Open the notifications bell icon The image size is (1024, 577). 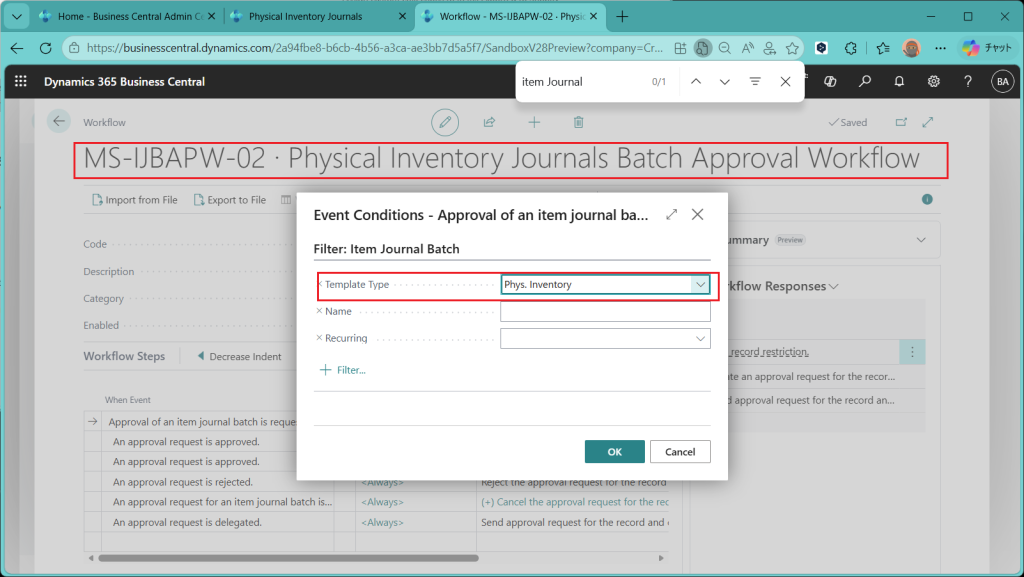click(899, 82)
